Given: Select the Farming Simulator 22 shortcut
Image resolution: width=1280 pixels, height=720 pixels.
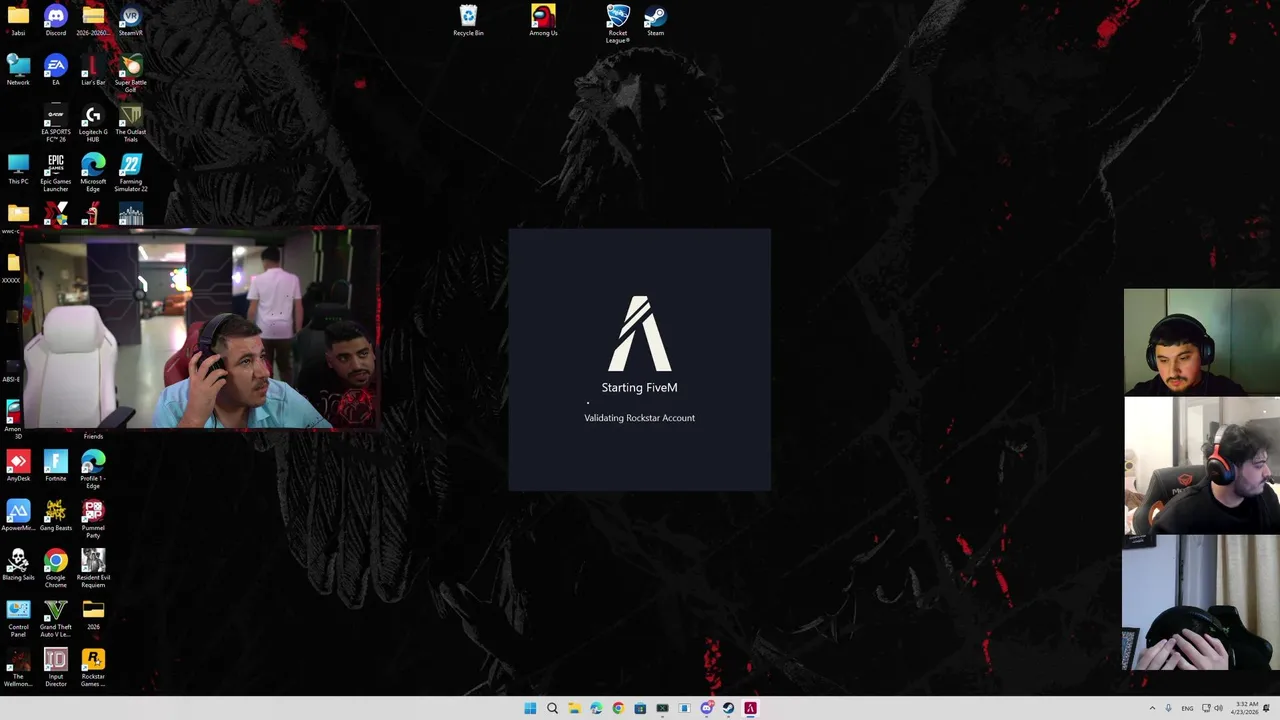Looking at the screenshot, I should pyautogui.click(x=130, y=173).
